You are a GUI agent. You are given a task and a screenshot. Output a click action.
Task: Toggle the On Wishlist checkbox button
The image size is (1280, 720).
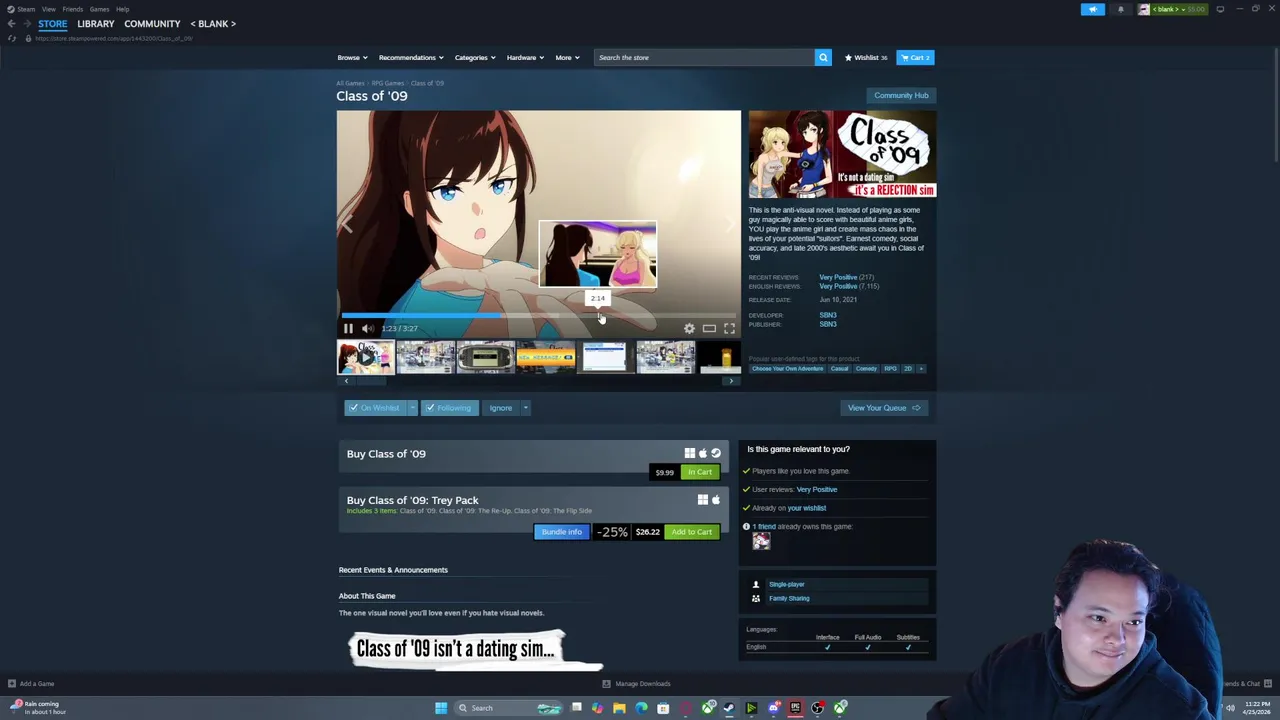(374, 408)
